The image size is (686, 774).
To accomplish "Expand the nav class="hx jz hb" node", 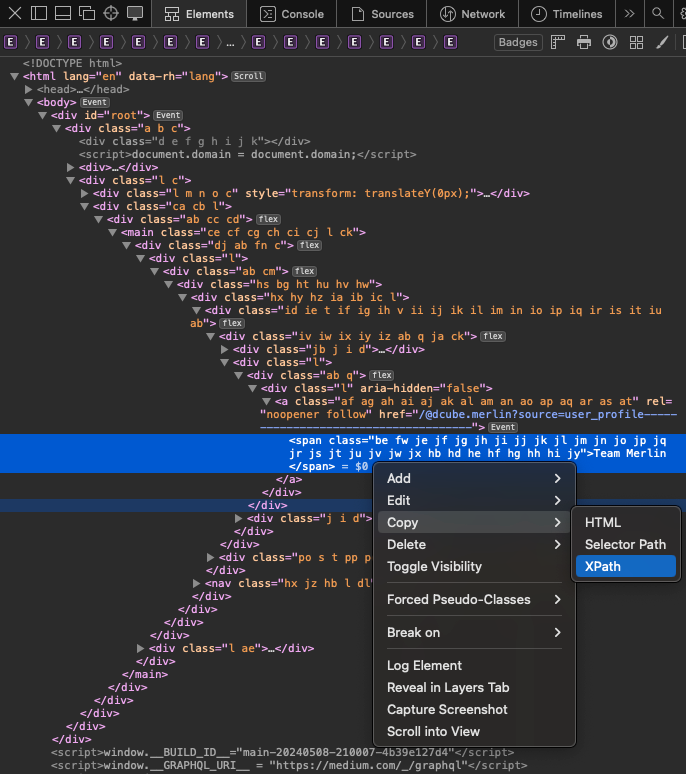I will 196,583.
